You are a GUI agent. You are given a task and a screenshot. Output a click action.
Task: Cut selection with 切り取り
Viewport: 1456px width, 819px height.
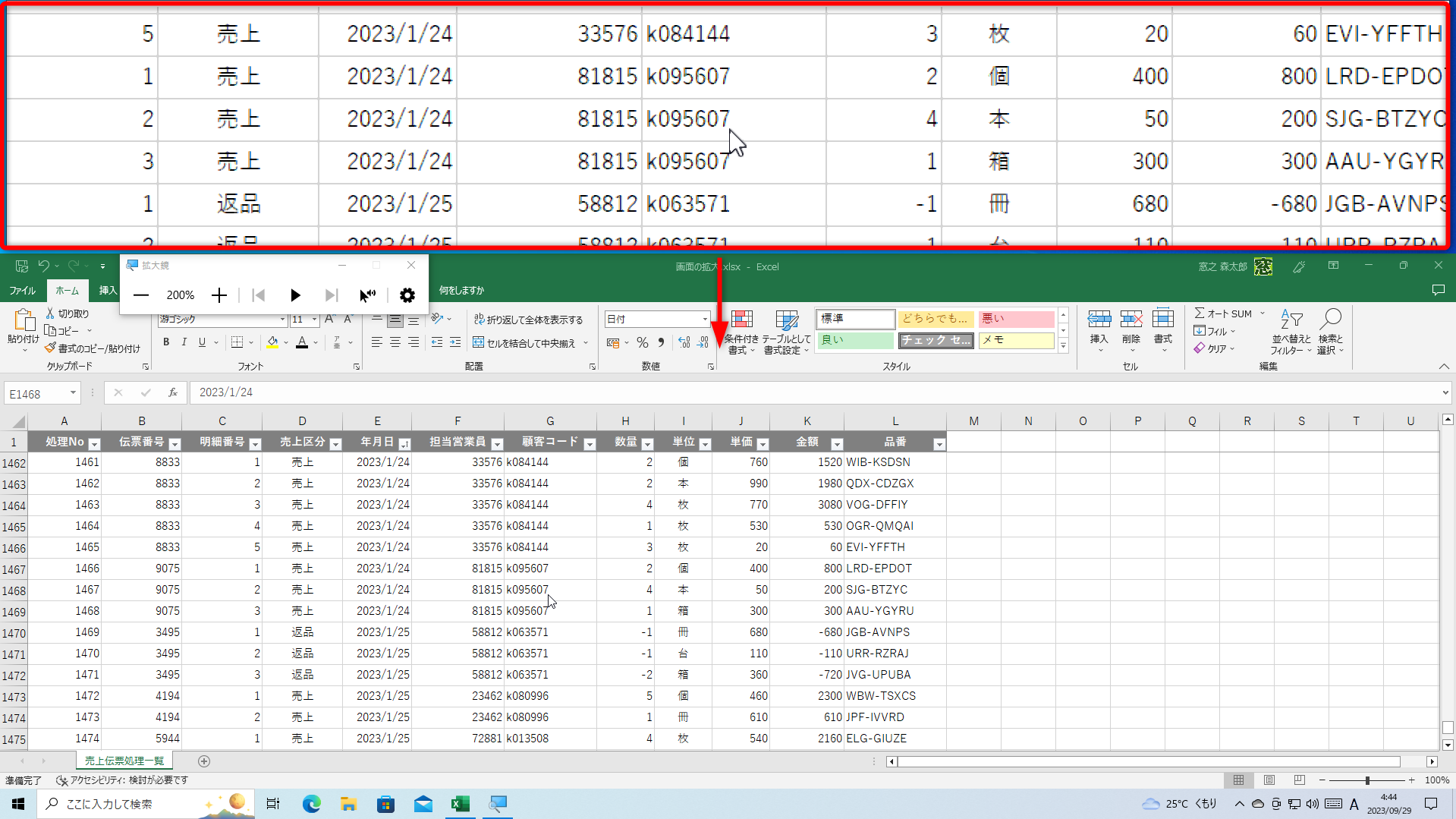[x=68, y=313]
